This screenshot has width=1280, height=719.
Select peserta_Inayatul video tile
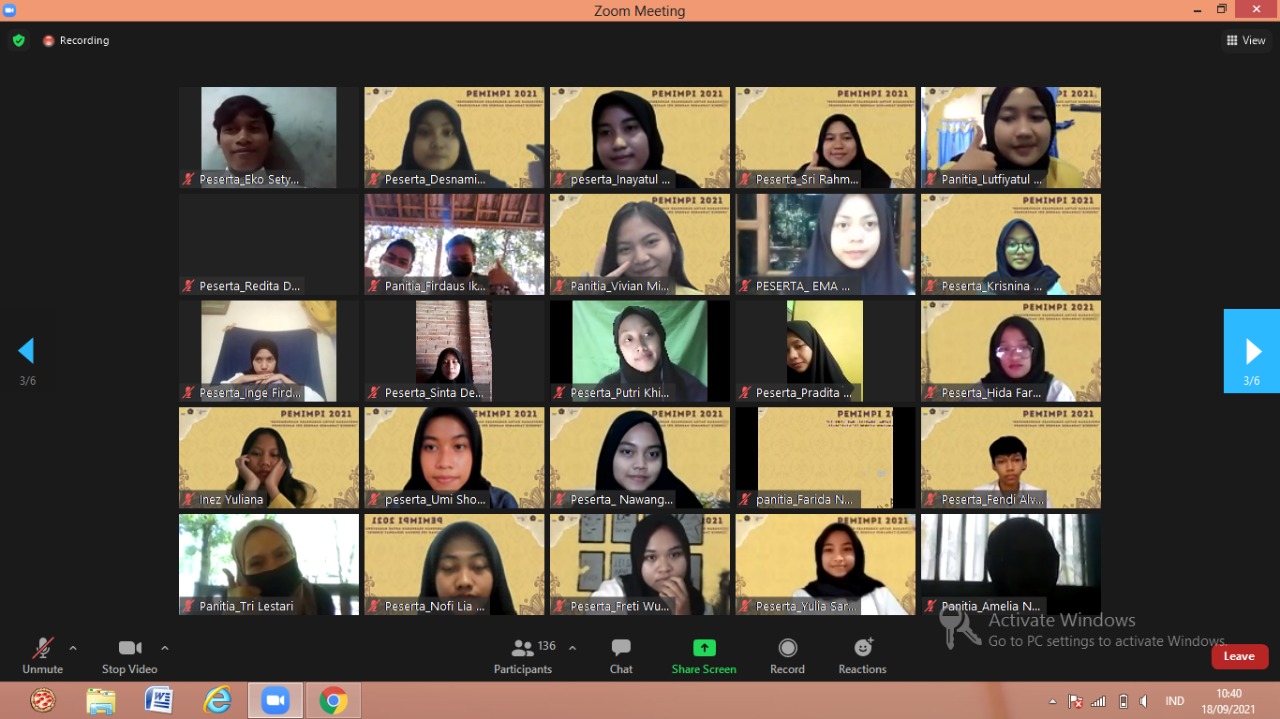click(x=640, y=137)
